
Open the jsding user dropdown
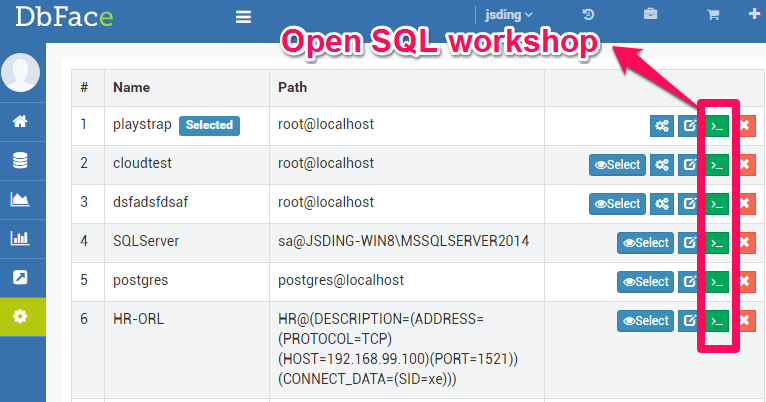(x=509, y=15)
